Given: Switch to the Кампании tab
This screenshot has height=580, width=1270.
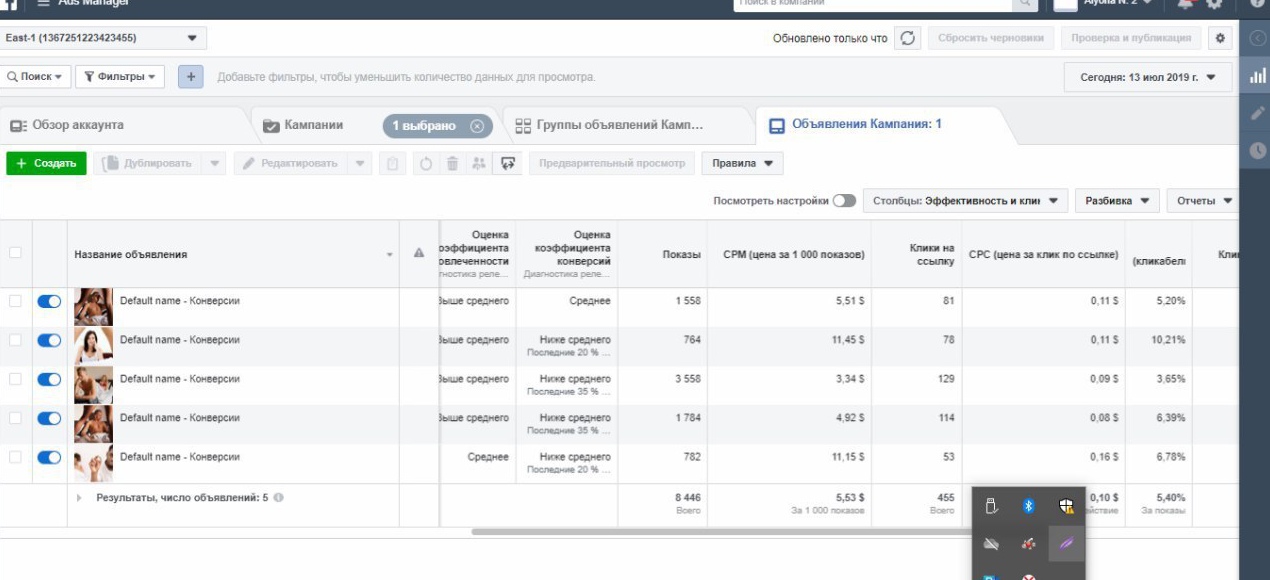Looking at the screenshot, I should click(314, 126).
